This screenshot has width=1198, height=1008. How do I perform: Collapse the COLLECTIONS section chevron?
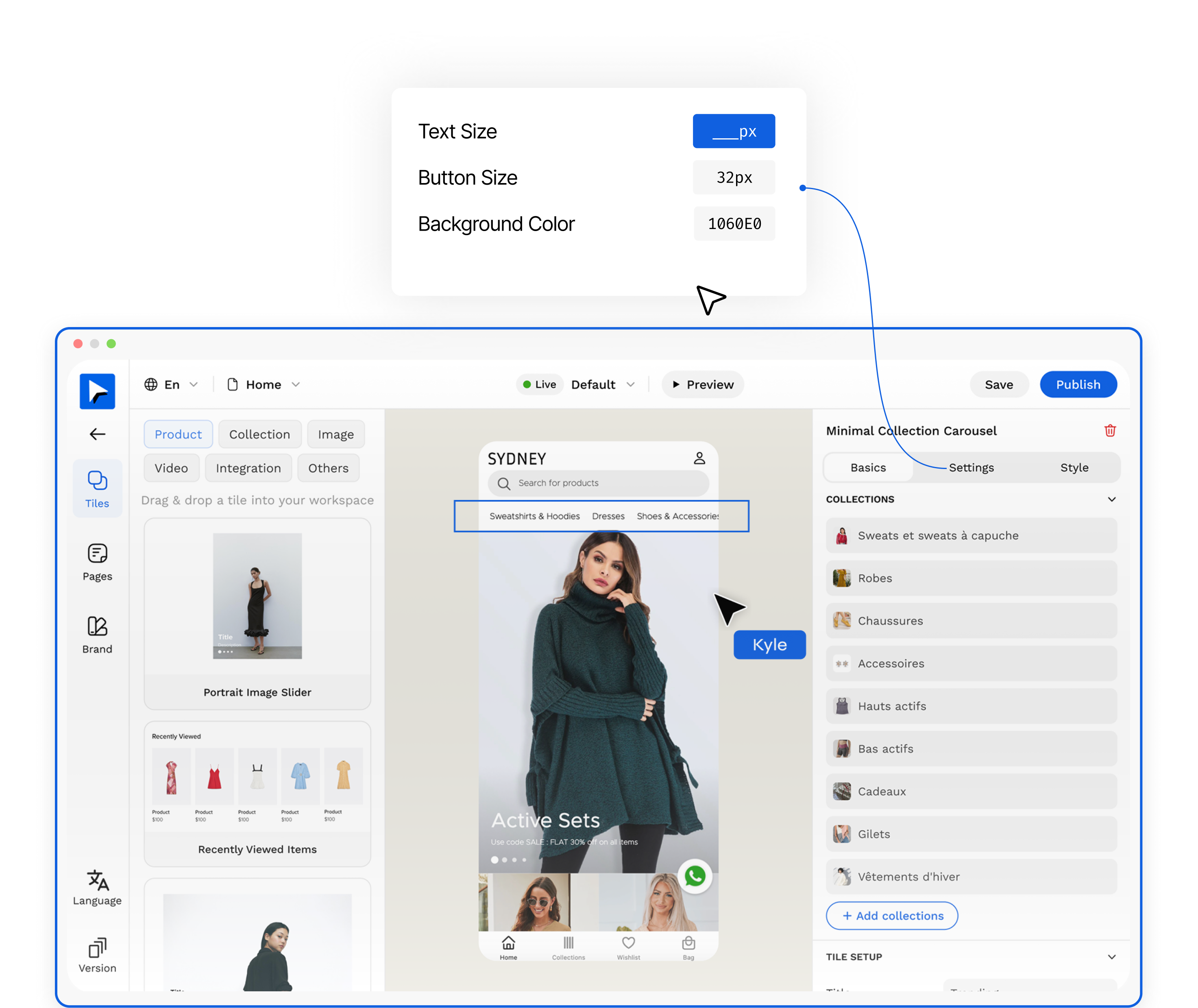click(x=1111, y=500)
